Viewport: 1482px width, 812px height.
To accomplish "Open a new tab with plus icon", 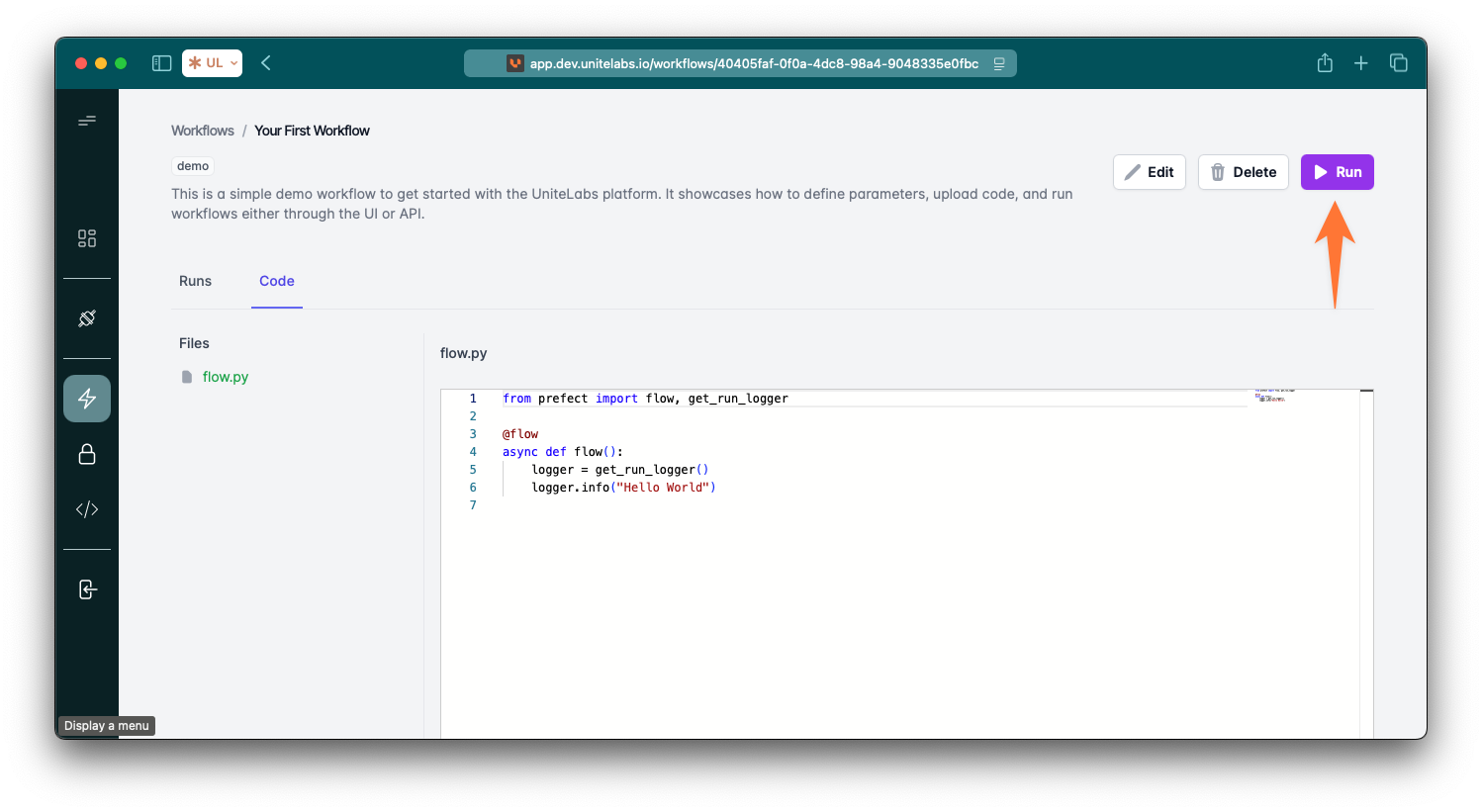I will [x=1361, y=63].
